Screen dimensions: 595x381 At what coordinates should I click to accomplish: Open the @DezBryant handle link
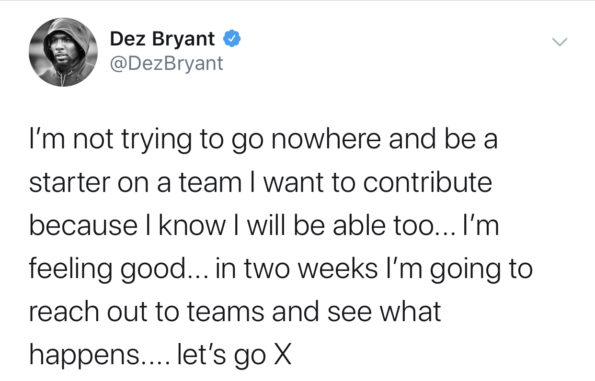coord(166,63)
